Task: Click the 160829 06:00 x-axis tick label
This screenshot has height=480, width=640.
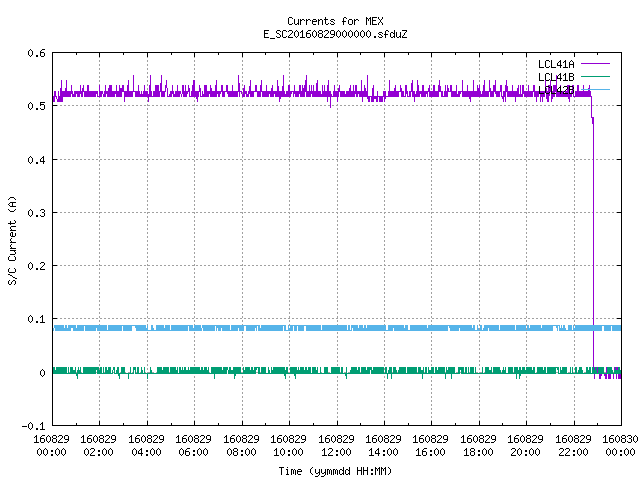Action: 193,445
